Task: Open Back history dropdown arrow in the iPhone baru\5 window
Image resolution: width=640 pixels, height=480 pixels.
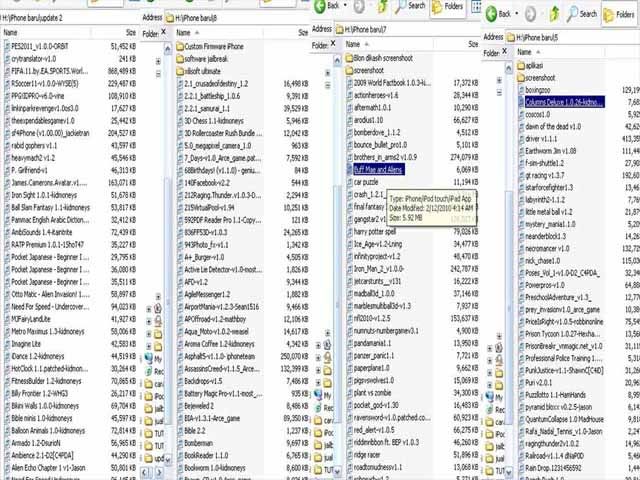Action: (x=517, y=14)
